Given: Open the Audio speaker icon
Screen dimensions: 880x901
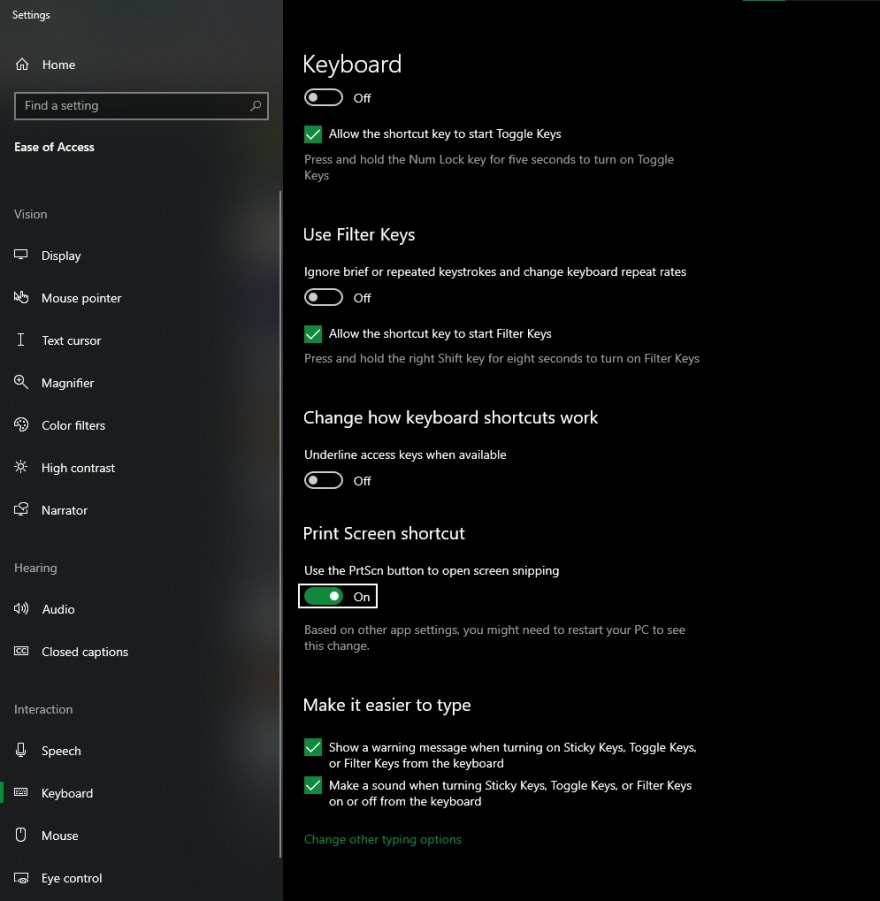Looking at the screenshot, I should pos(21,609).
